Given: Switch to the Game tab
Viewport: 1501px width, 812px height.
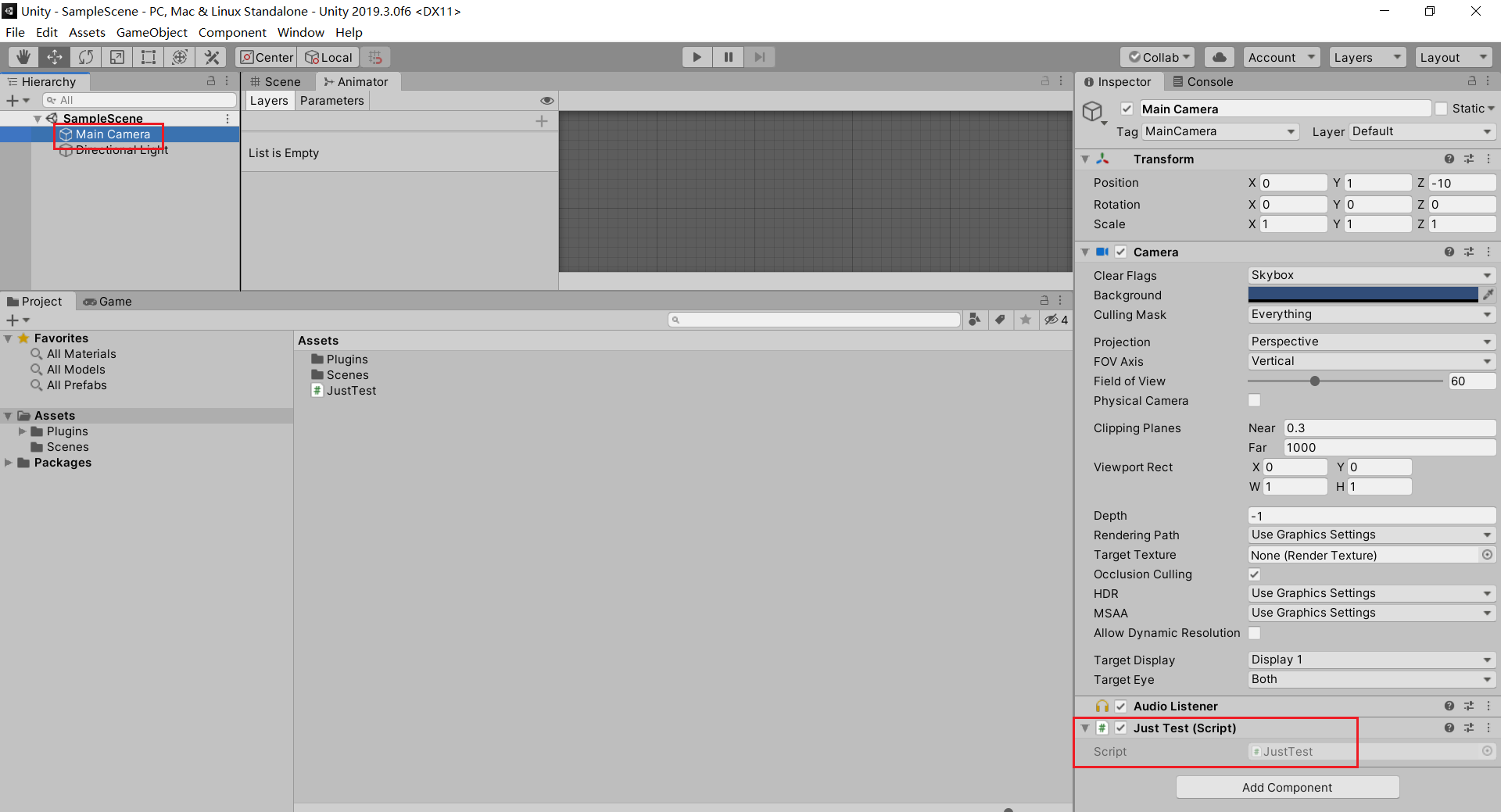Looking at the screenshot, I should click(108, 301).
